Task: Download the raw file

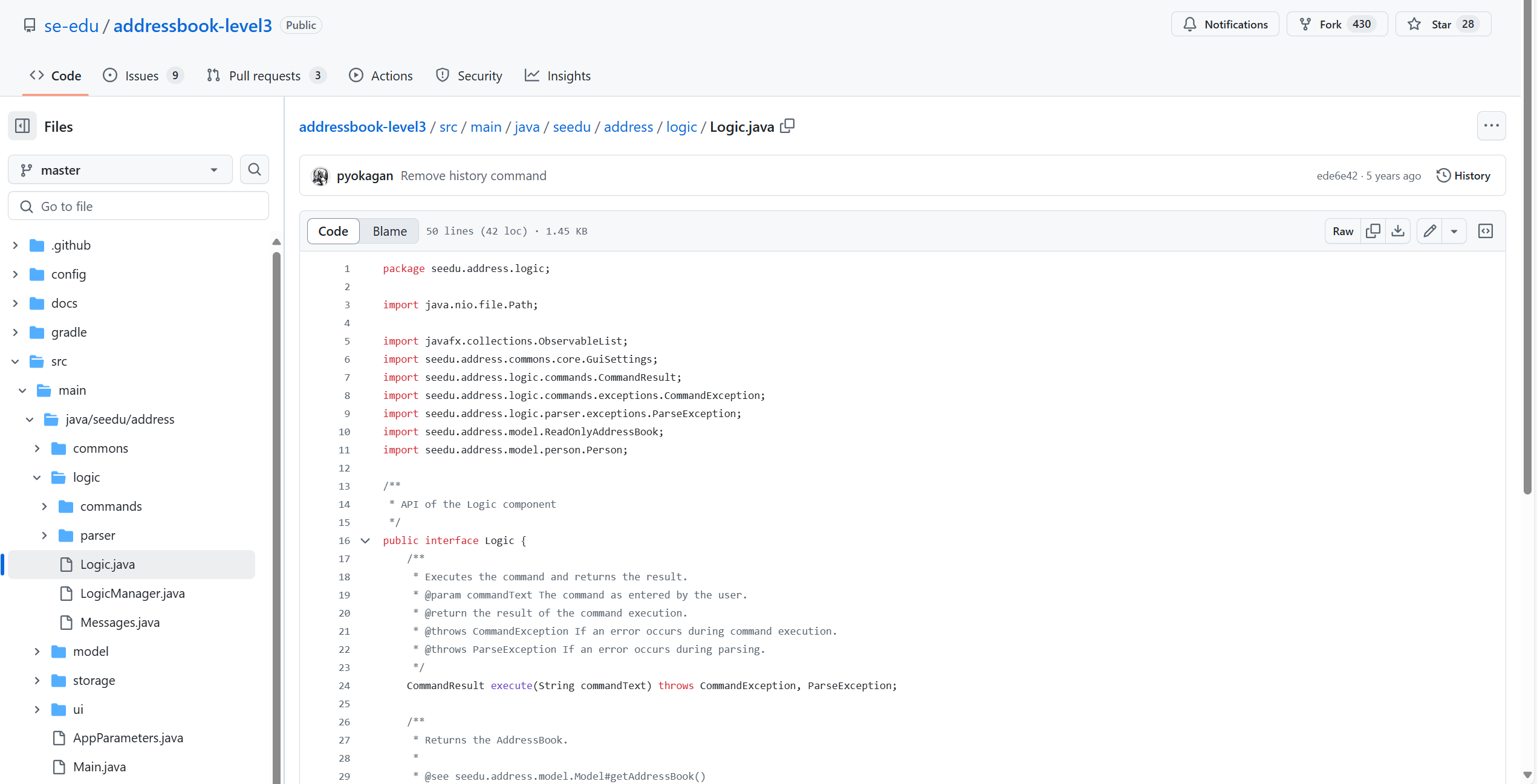Action: pos(1398,231)
